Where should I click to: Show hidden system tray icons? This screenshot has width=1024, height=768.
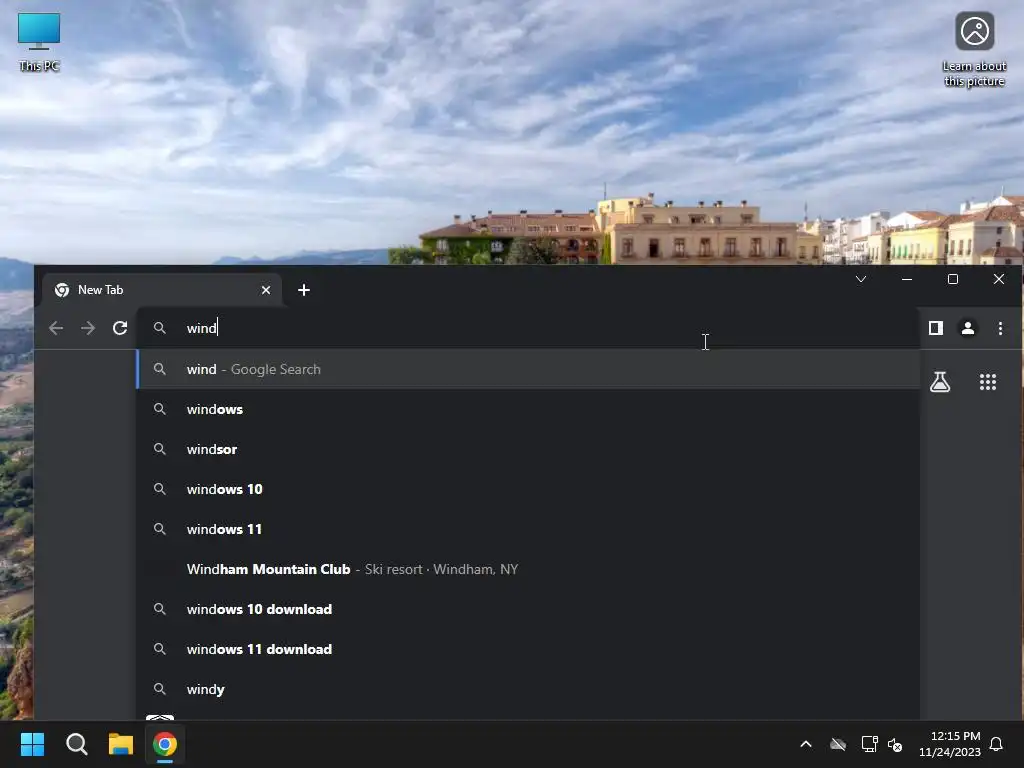806,744
